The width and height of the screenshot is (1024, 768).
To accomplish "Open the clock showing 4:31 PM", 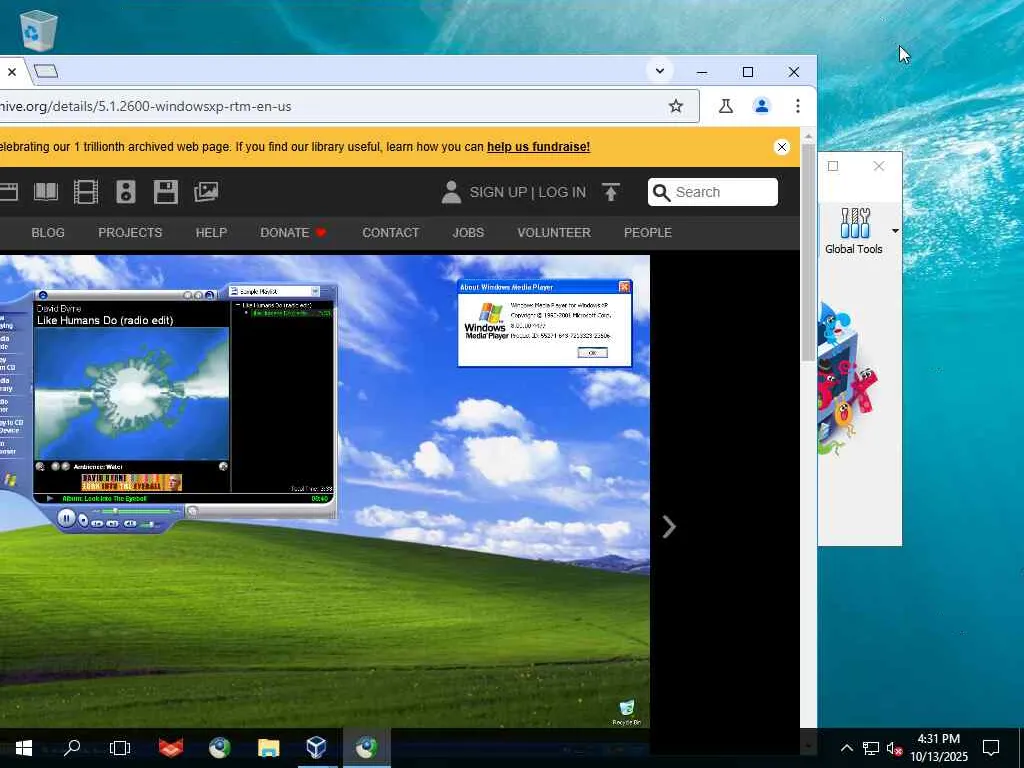I will click(939, 748).
